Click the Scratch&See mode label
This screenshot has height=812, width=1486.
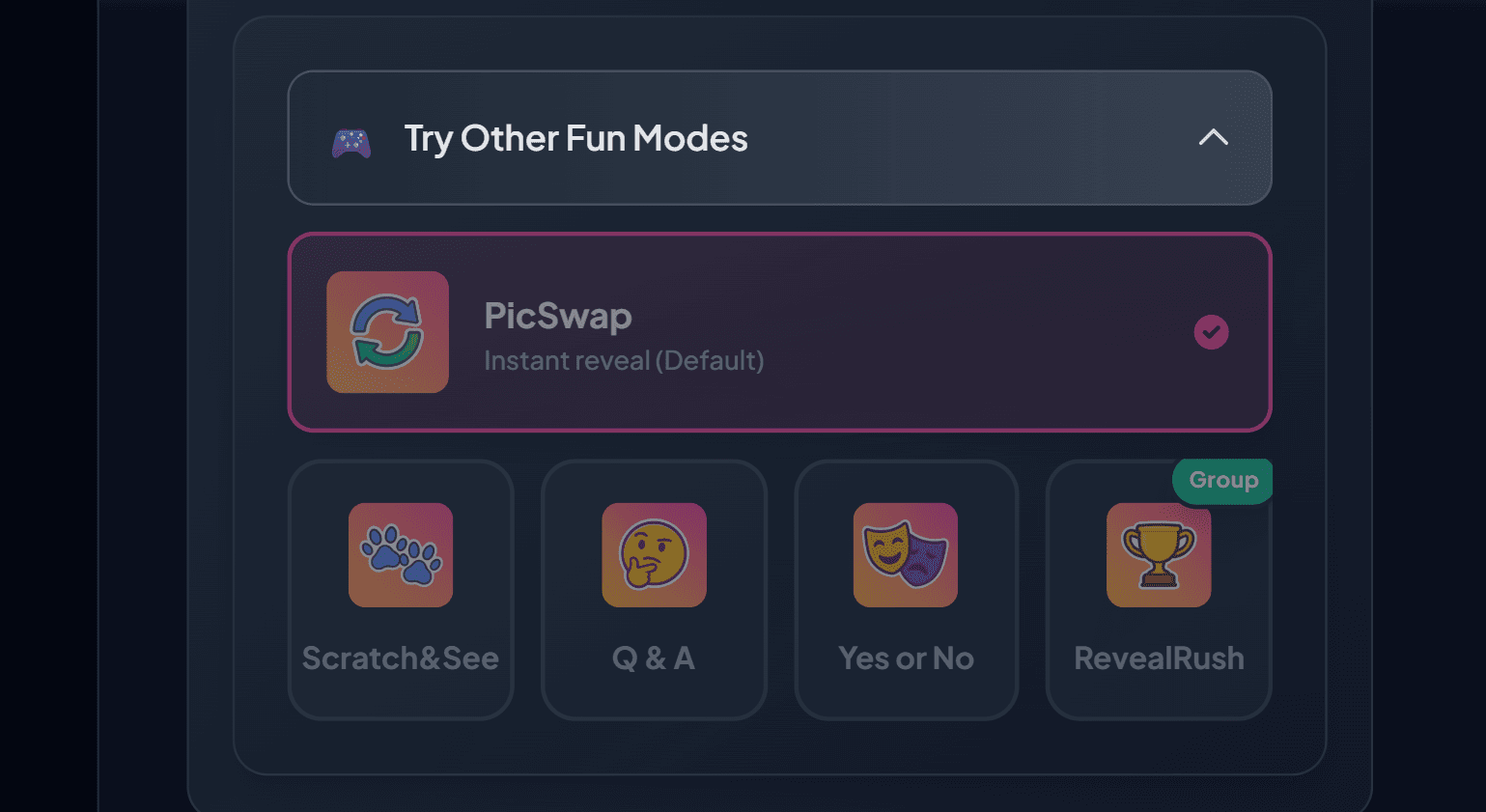click(x=401, y=658)
